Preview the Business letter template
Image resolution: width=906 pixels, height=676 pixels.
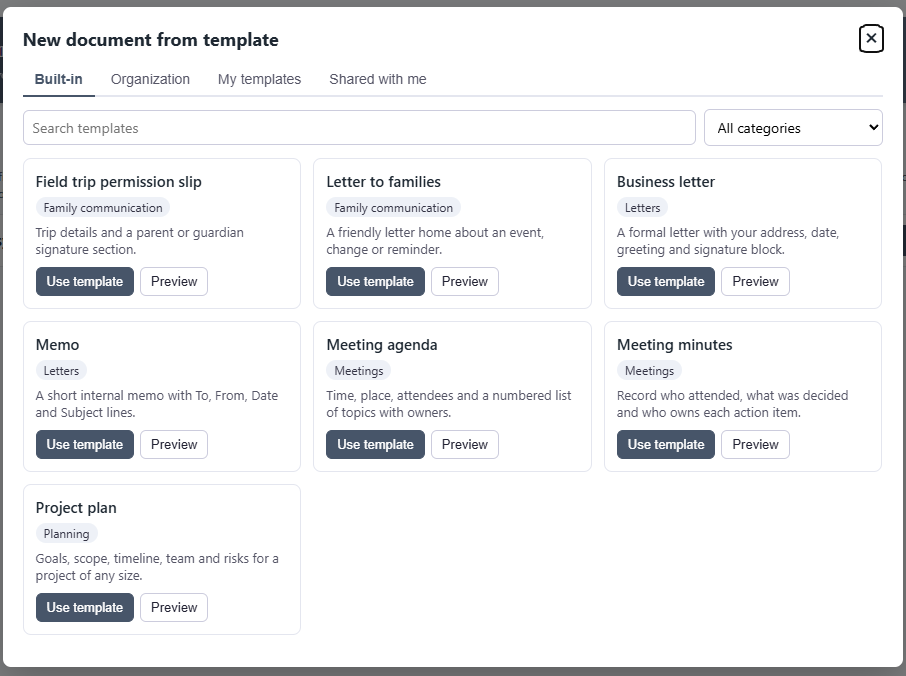755,281
